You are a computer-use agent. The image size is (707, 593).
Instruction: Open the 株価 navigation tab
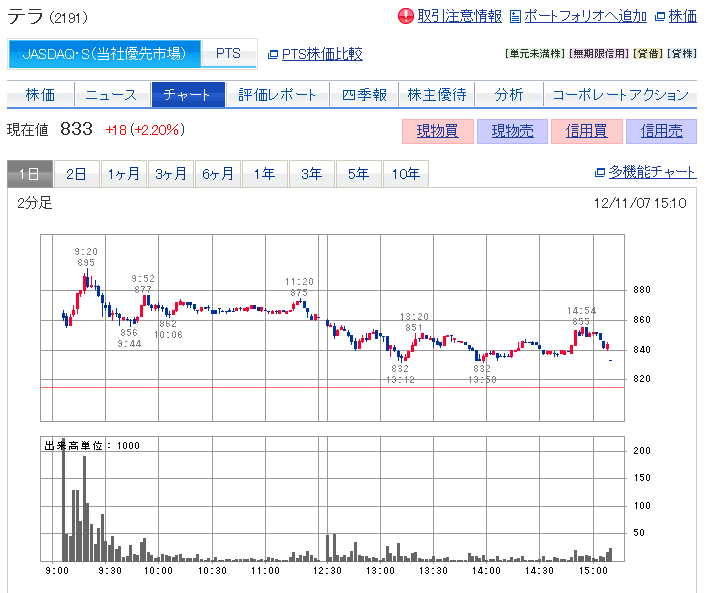[41, 95]
